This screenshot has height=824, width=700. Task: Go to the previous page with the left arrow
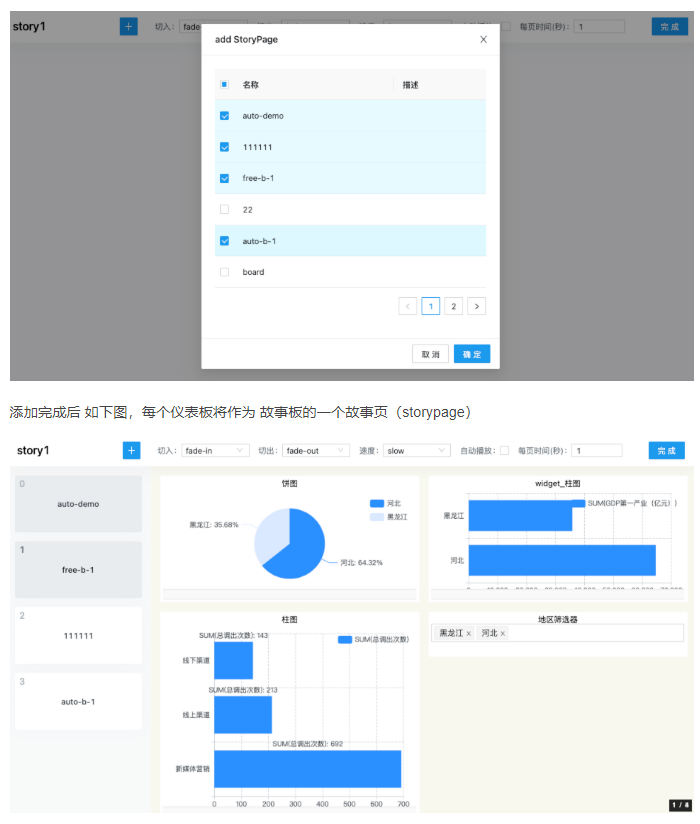pos(407,306)
